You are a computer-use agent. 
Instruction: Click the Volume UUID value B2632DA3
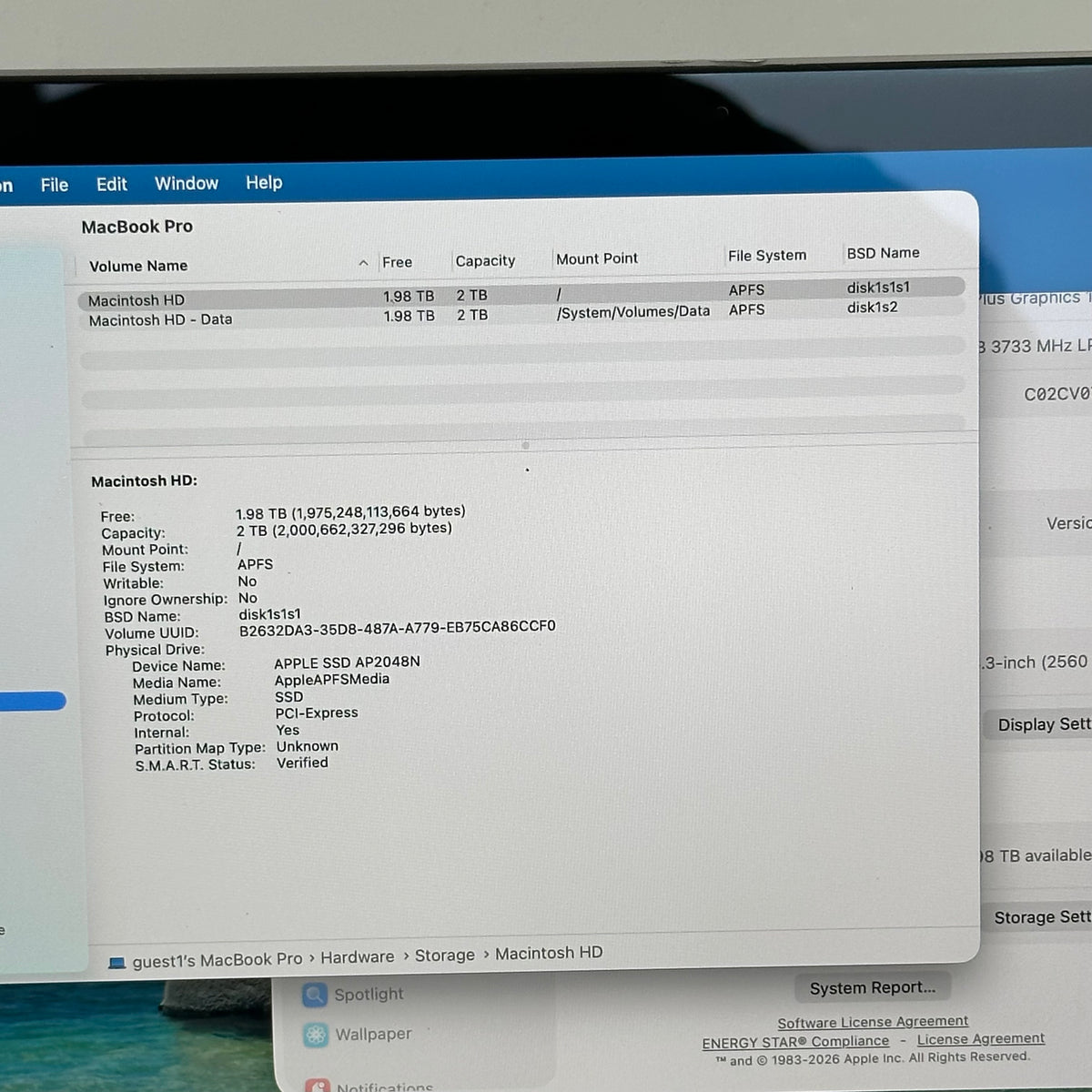[x=398, y=627]
